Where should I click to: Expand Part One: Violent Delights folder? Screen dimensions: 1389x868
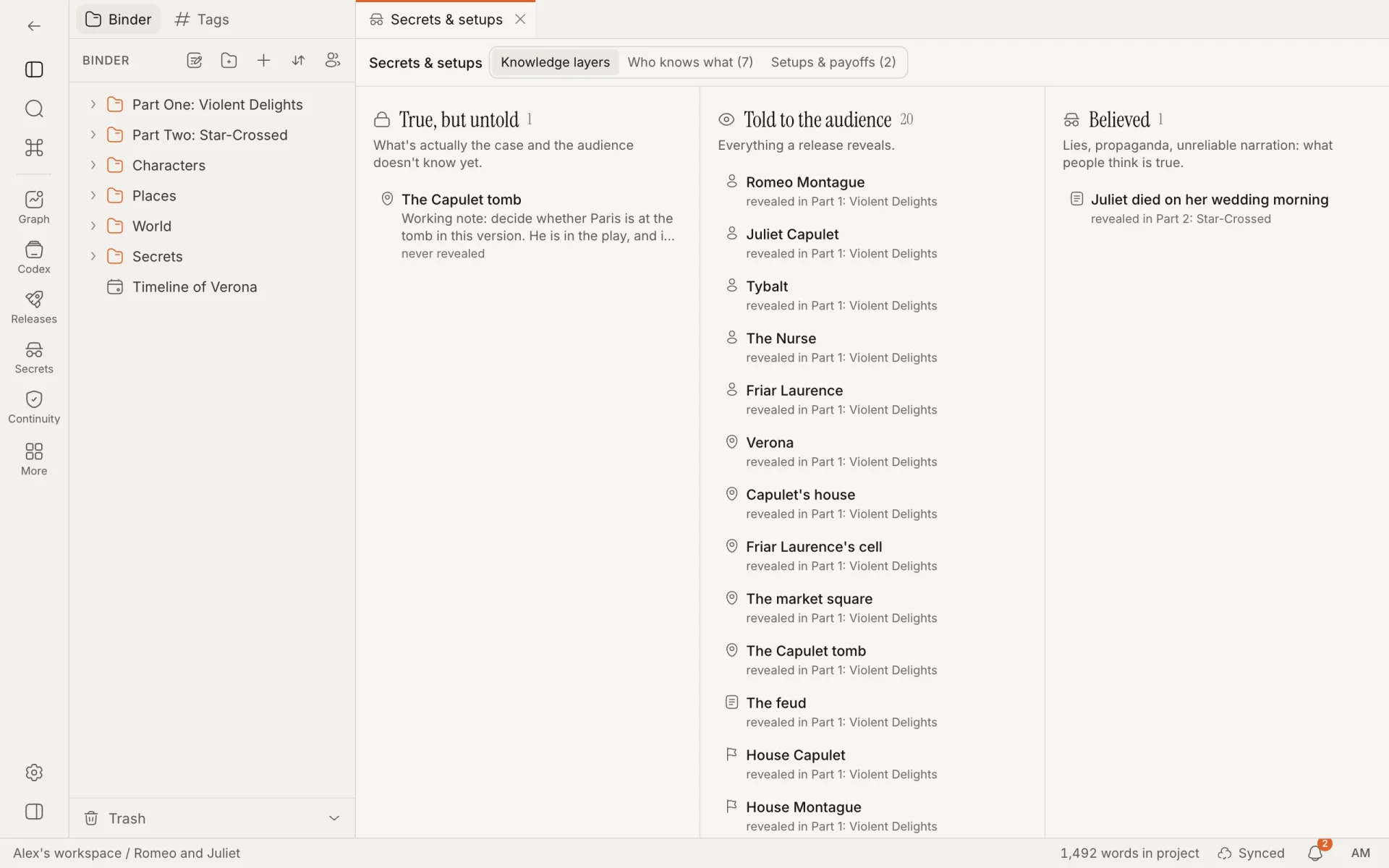click(93, 104)
